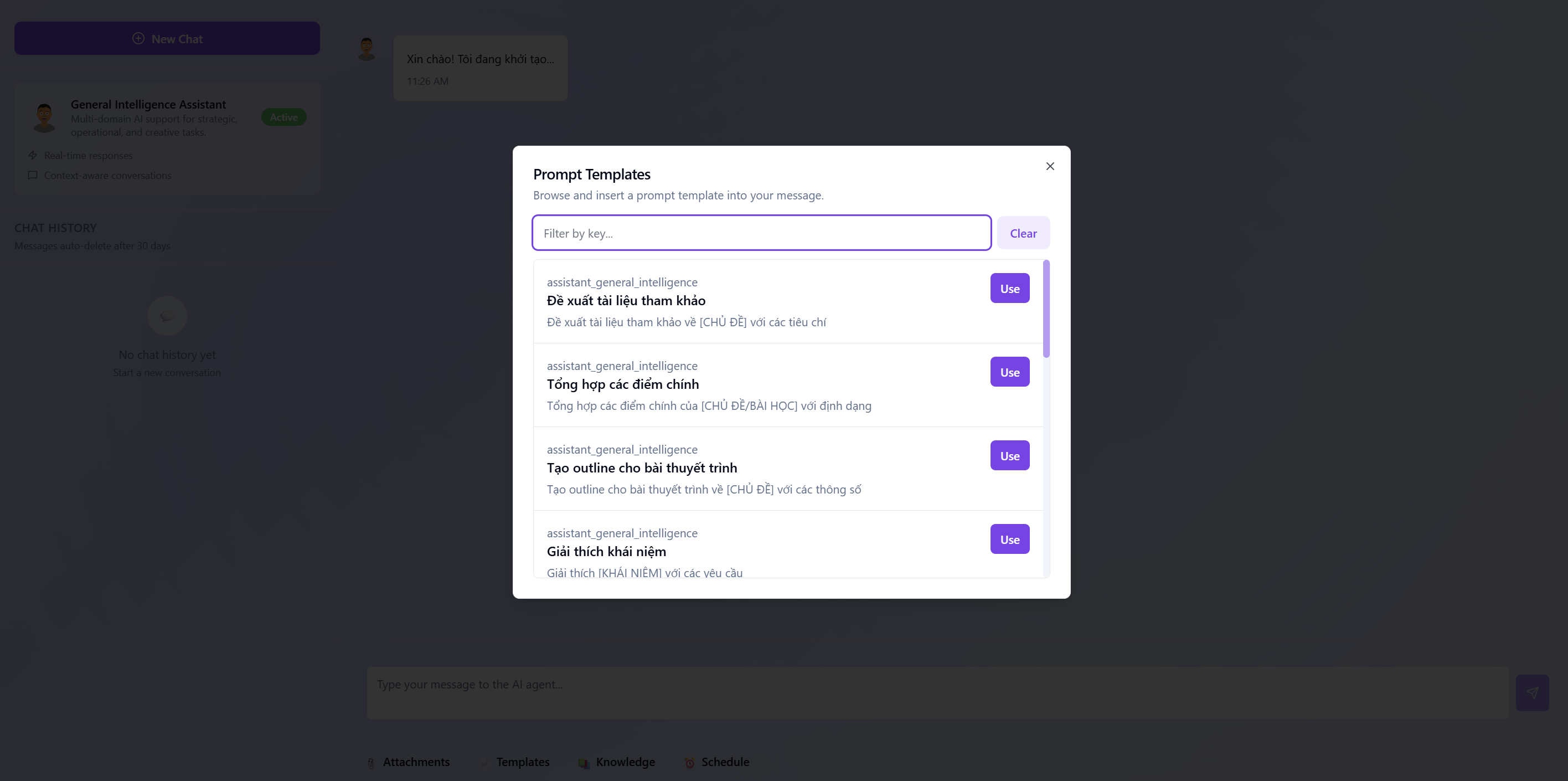
Task: Click the send message arrow icon
Action: point(1531,693)
